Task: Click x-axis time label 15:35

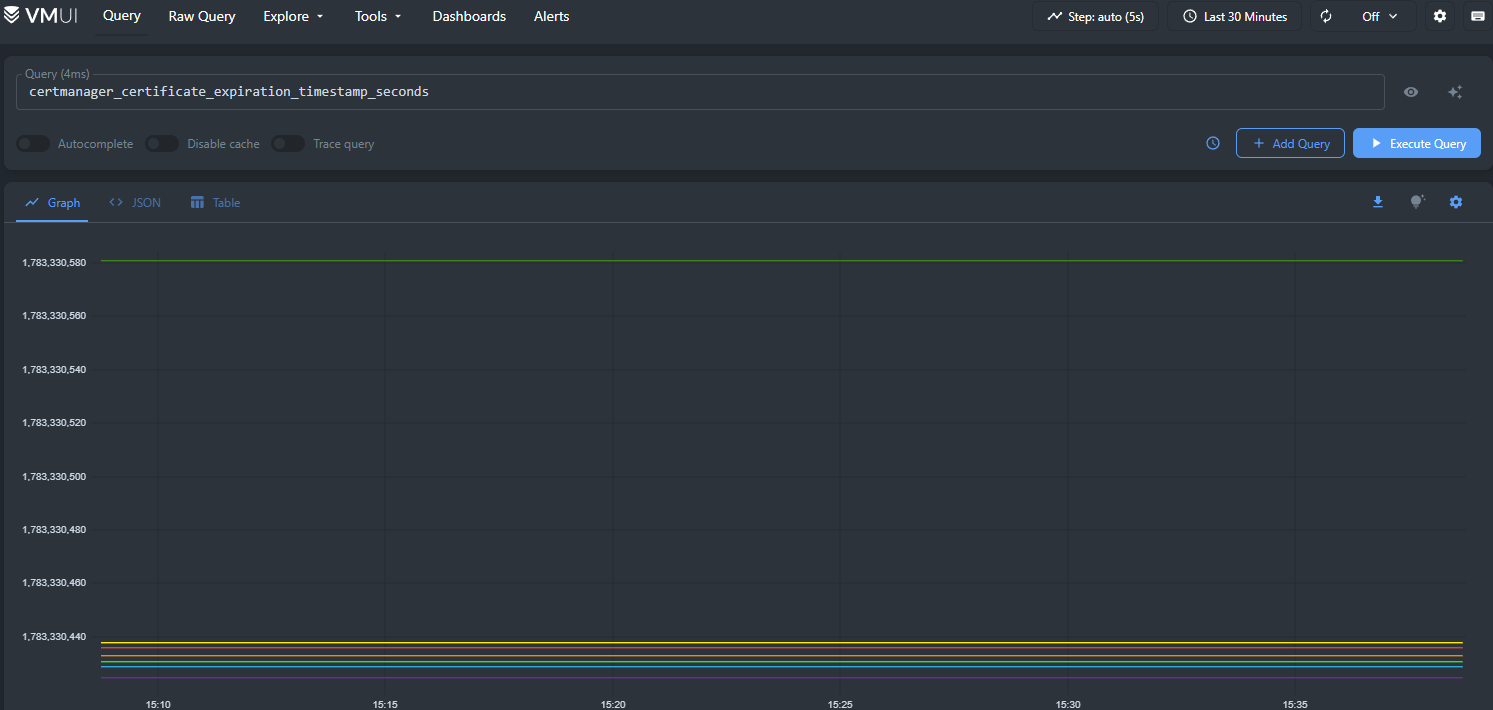Action: click(x=1295, y=704)
